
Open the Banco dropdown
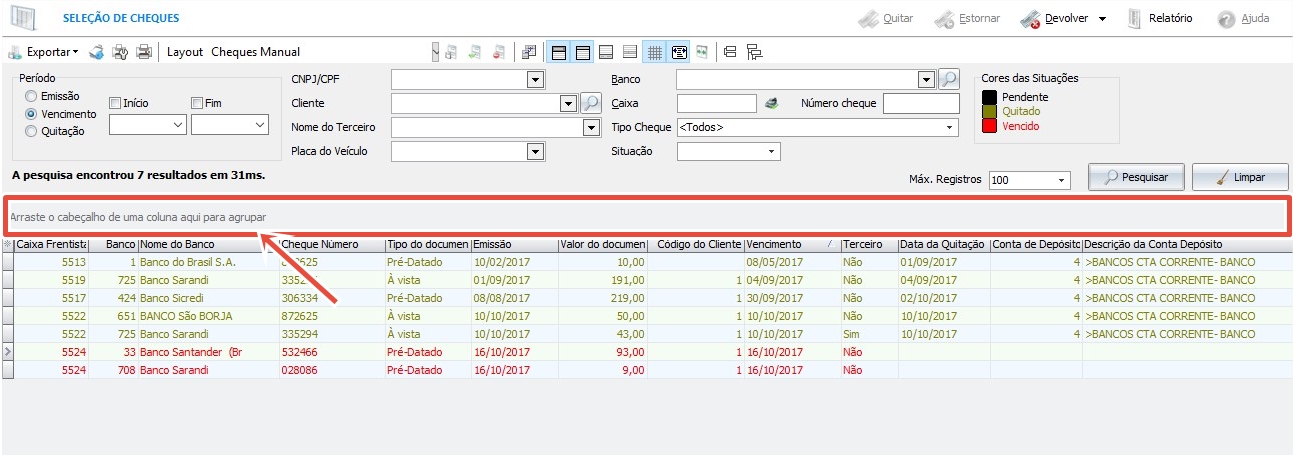coord(925,79)
